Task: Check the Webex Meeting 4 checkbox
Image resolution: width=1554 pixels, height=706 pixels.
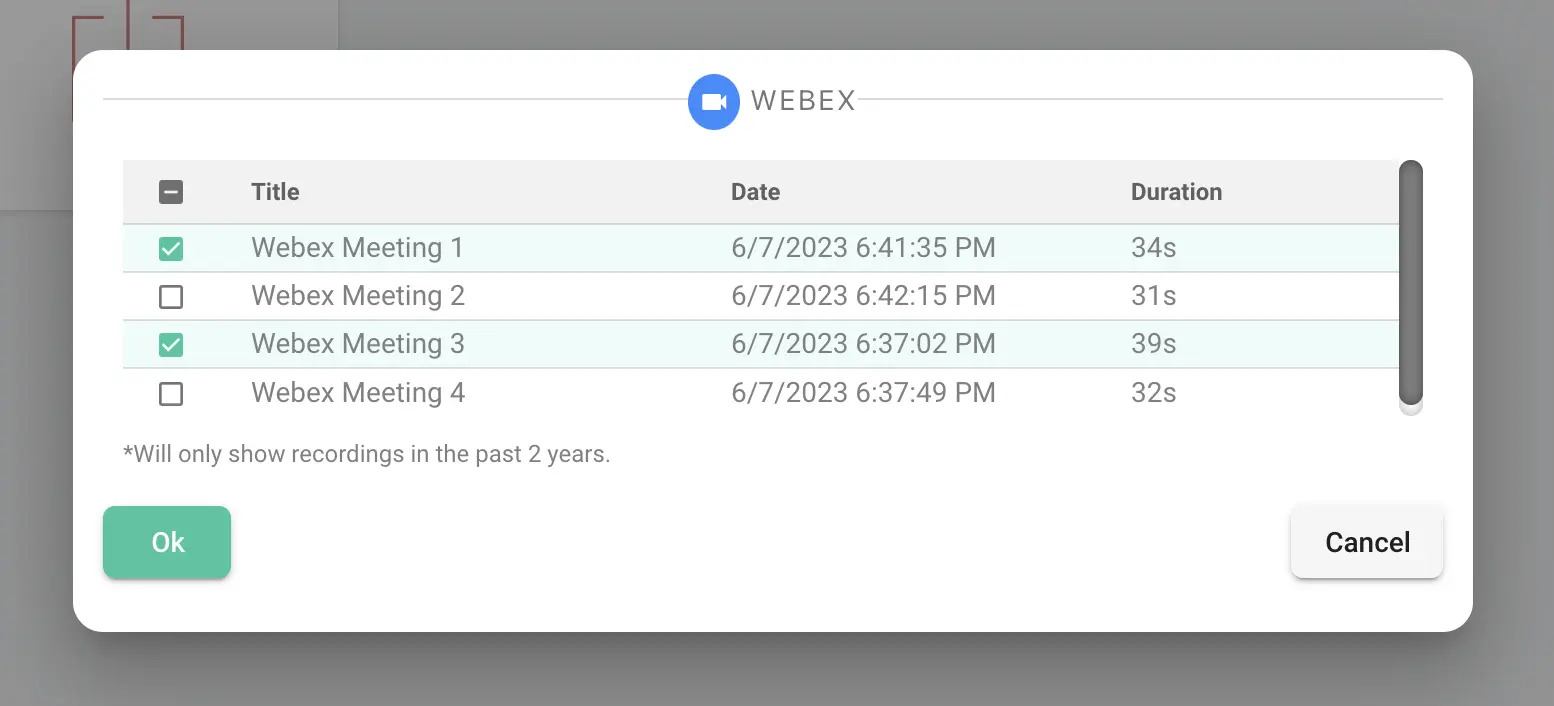Action: point(171,394)
